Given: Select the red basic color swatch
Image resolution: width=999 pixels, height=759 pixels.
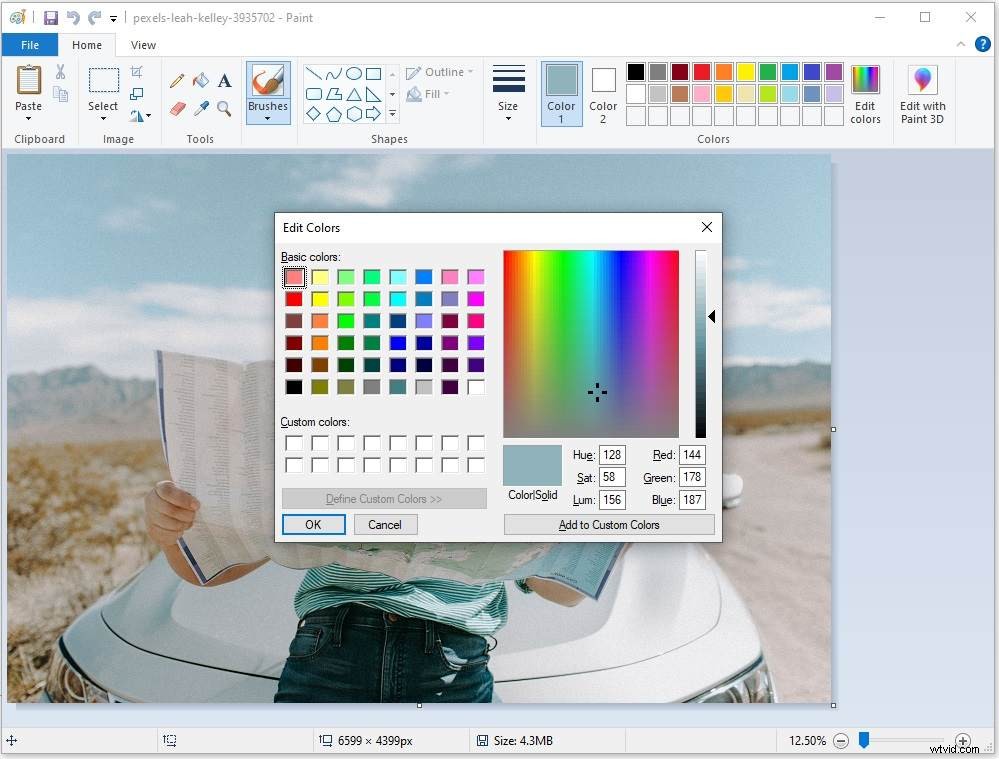Looking at the screenshot, I should [x=294, y=298].
